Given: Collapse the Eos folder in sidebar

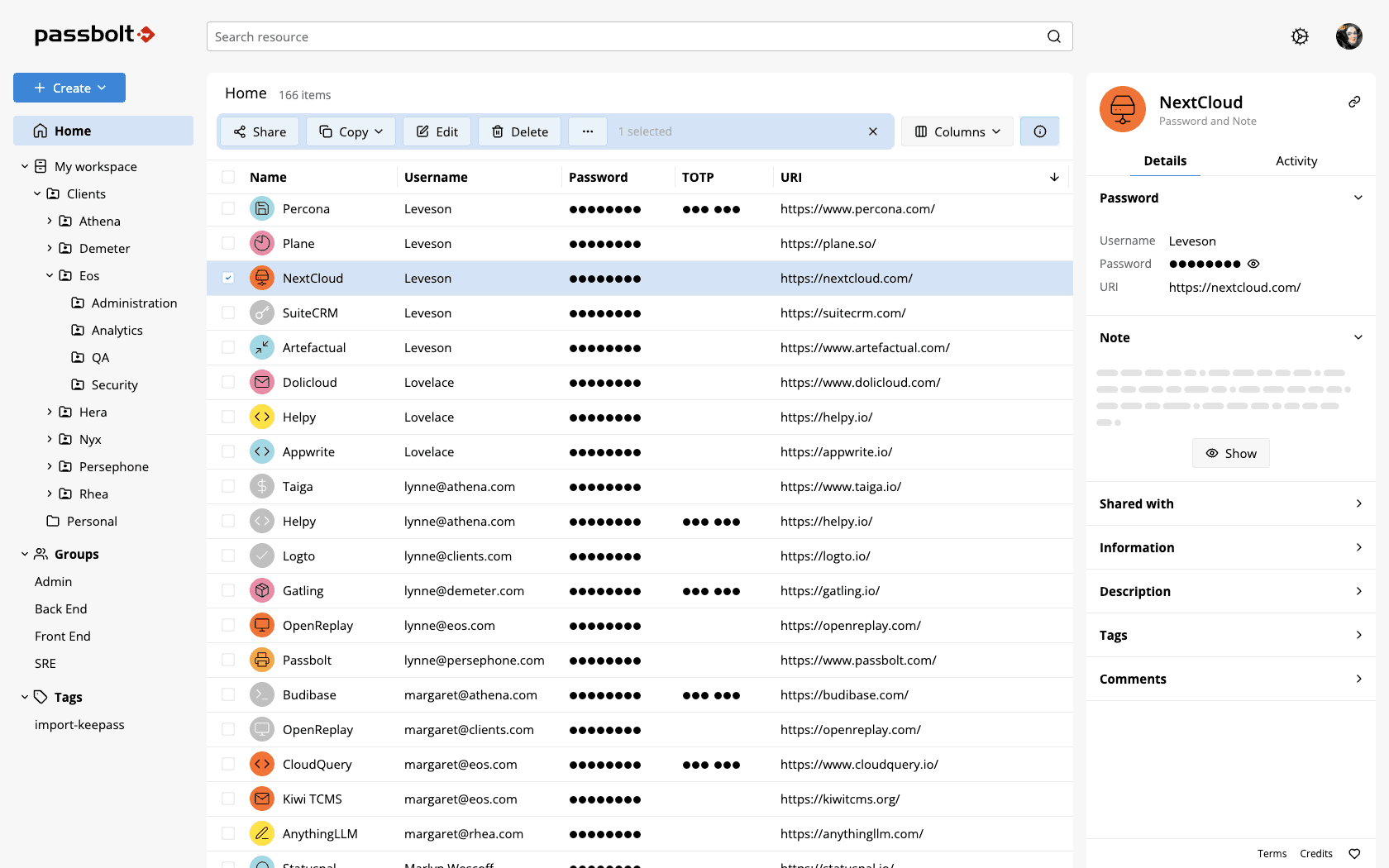Looking at the screenshot, I should click(50, 275).
